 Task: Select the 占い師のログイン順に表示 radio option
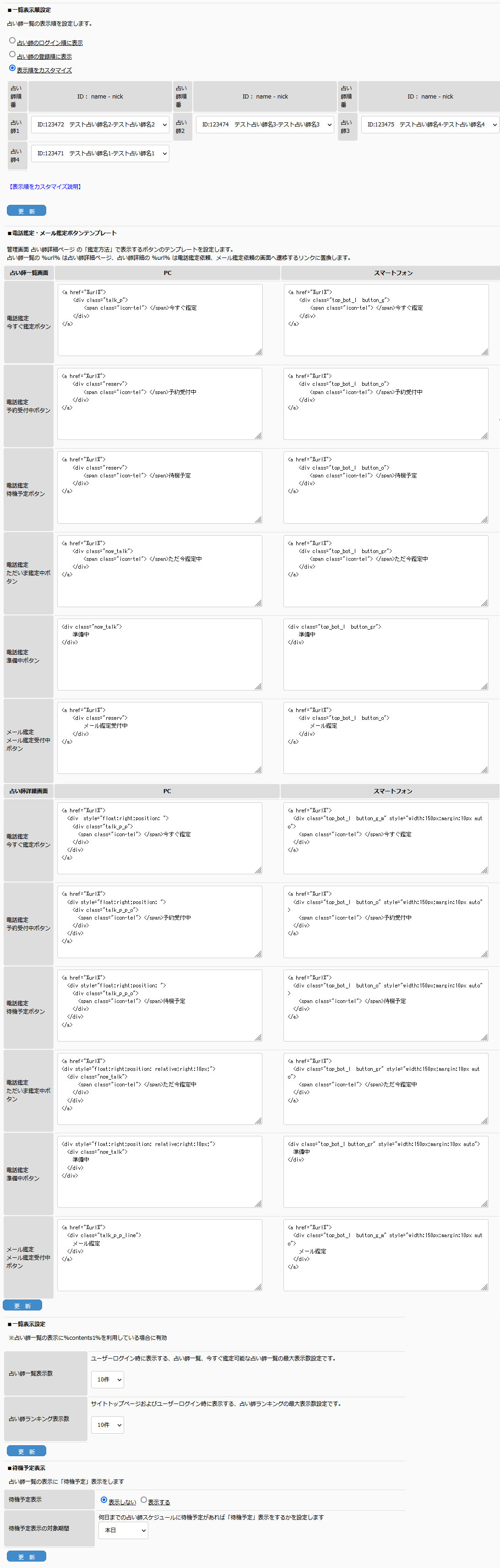coord(12,41)
